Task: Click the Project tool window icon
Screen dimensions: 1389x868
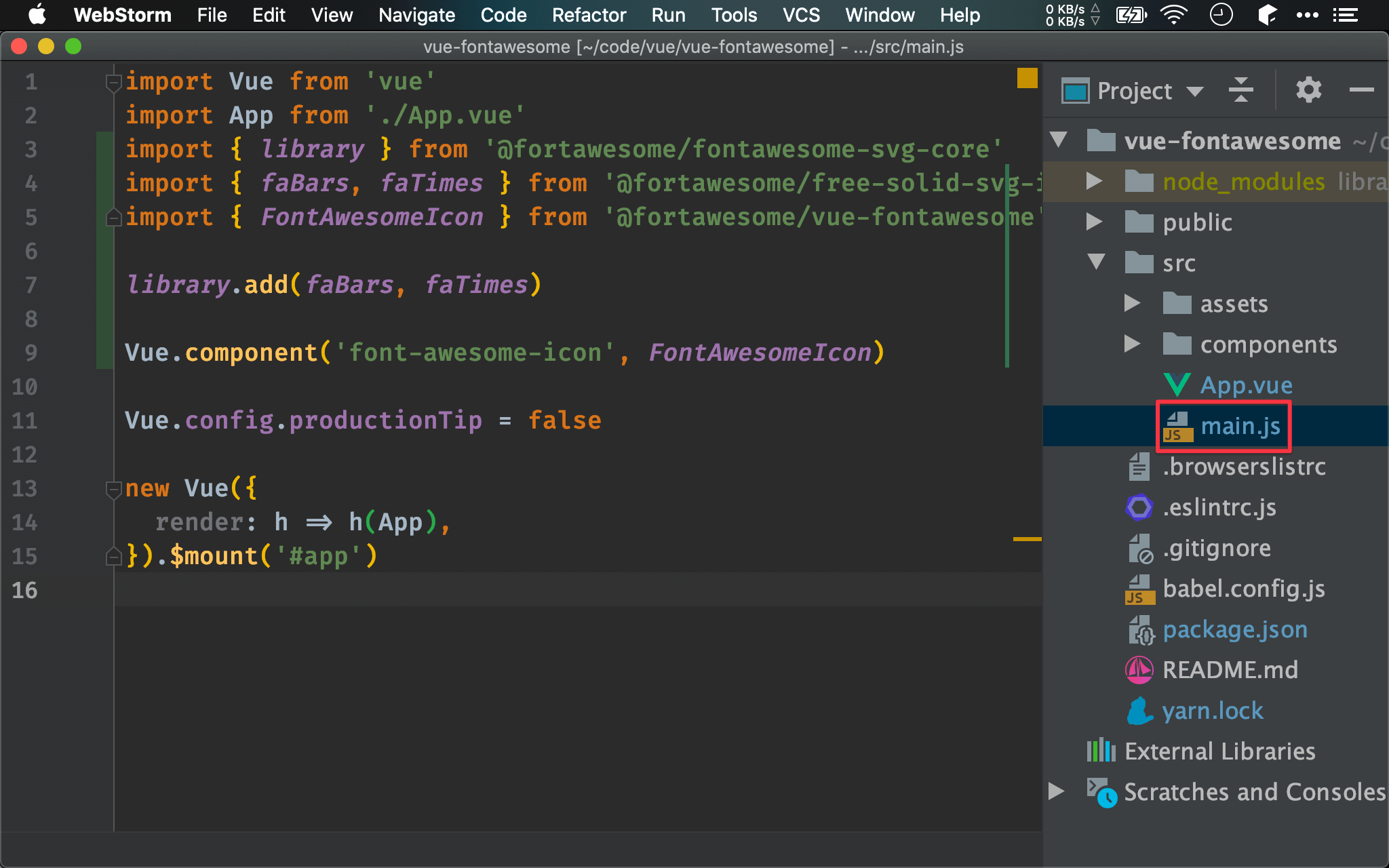Action: pyautogui.click(x=1075, y=91)
